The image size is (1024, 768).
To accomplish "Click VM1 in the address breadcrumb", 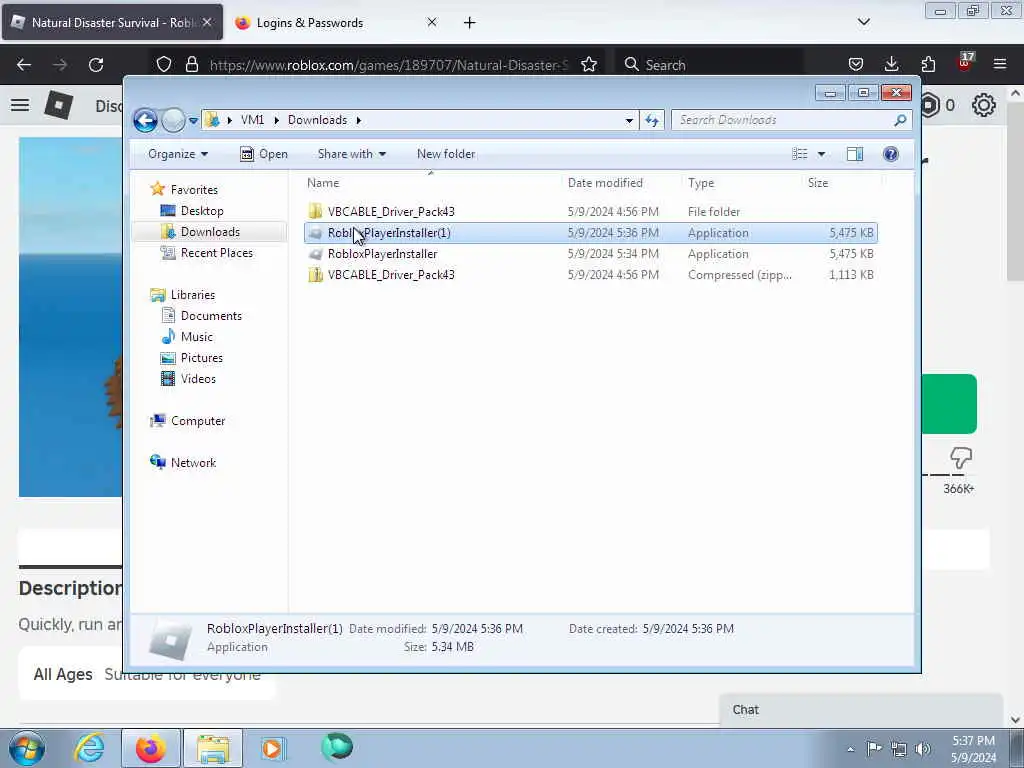I will coord(252,120).
